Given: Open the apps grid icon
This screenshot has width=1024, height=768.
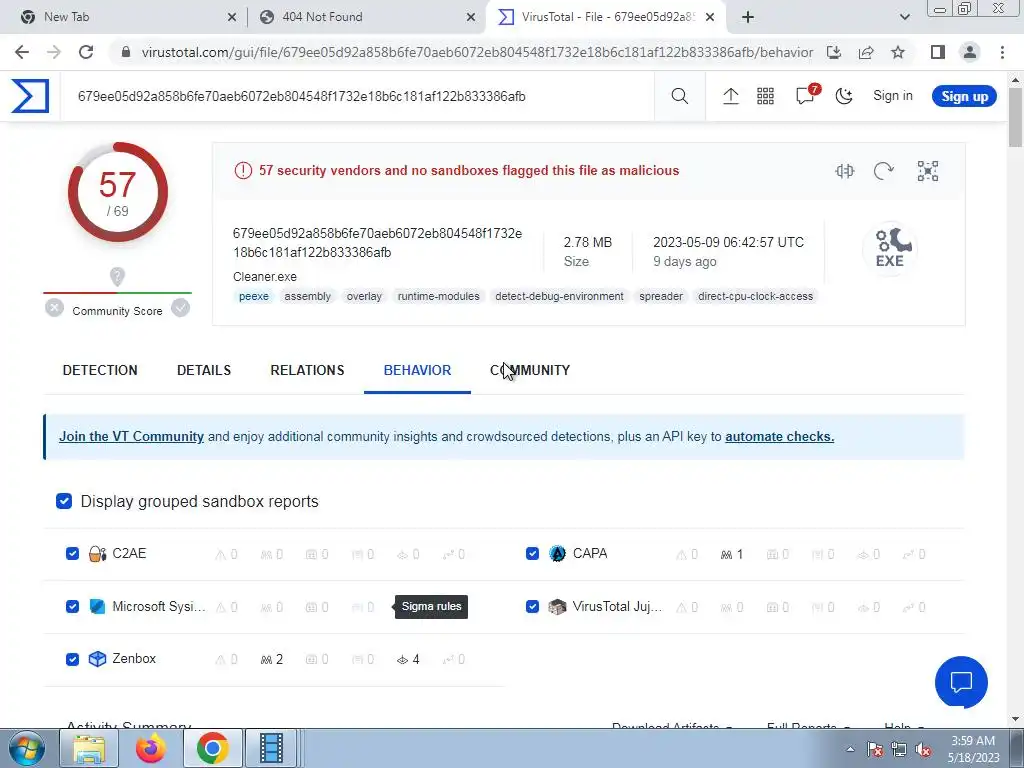Looking at the screenshot, I should pyautogui.click(x=765, y=97).
